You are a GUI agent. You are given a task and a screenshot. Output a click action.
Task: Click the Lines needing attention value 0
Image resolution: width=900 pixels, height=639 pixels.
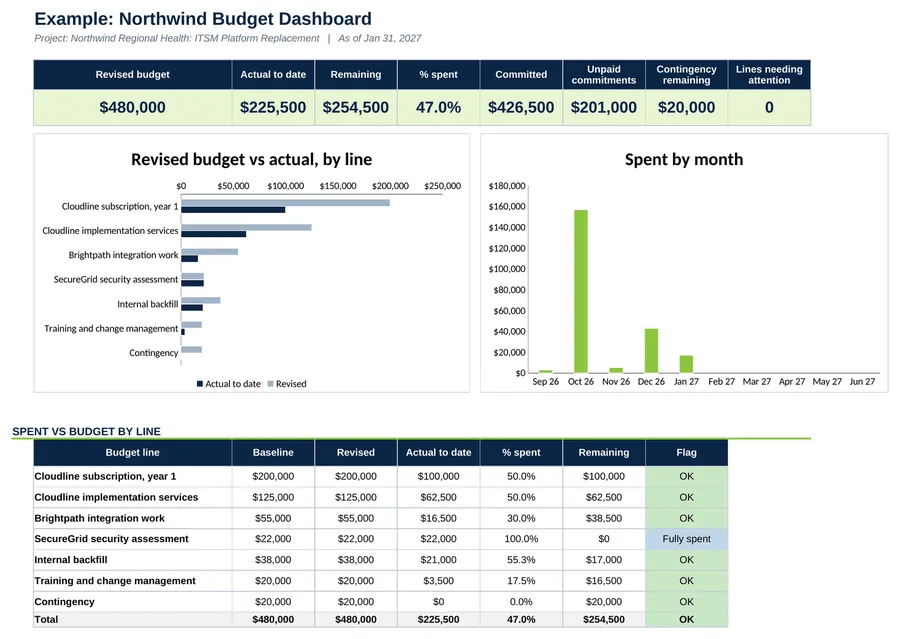point(769,107)
